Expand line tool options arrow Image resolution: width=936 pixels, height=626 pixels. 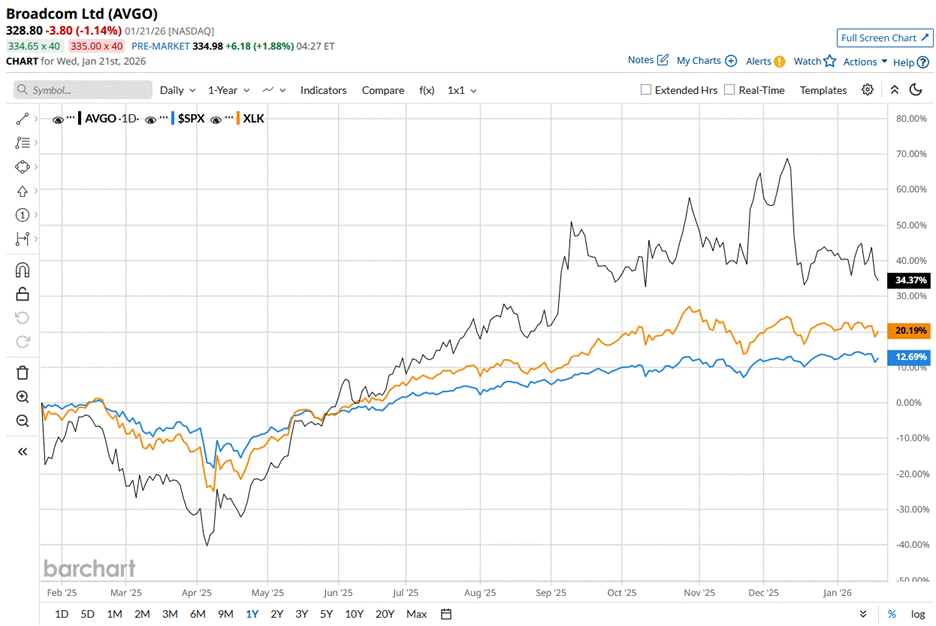tap(36, 119)
